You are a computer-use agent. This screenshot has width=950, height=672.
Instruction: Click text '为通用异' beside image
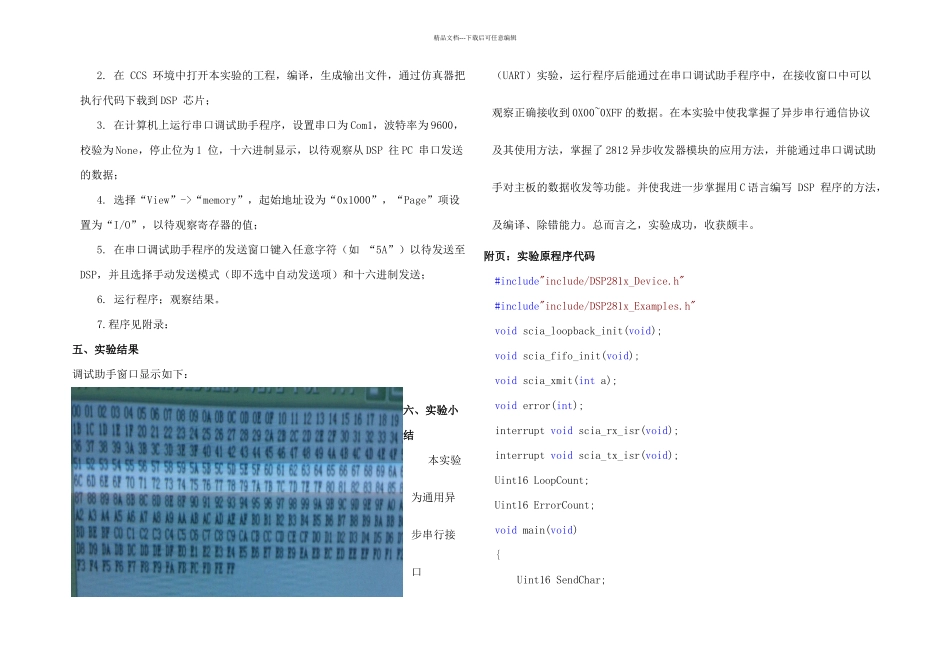coord(433,497)
